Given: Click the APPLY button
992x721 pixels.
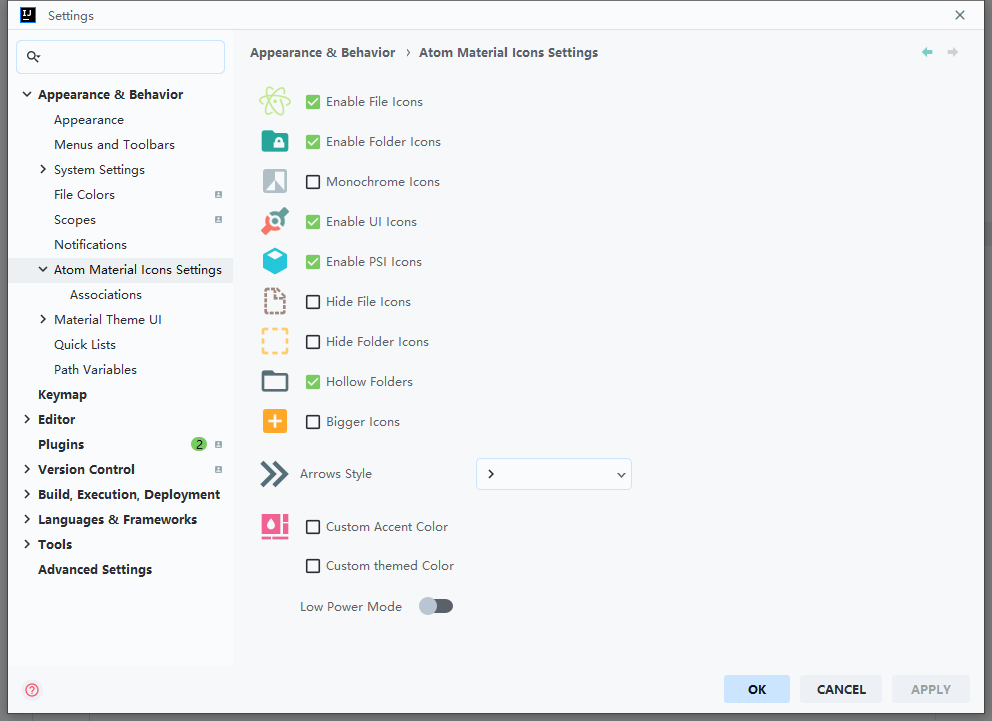Looking at the screenshot, I should tap(931, 689).
